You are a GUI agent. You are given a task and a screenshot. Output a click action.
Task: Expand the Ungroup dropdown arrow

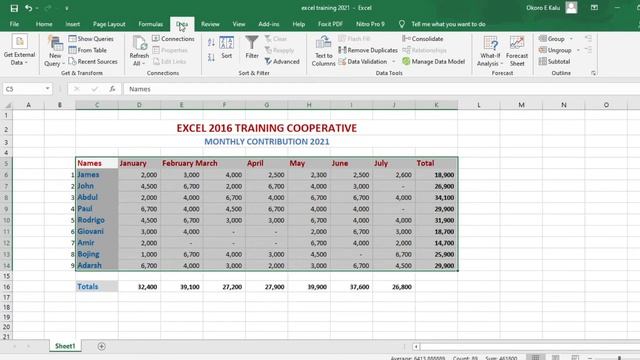[x=578, y=50]
